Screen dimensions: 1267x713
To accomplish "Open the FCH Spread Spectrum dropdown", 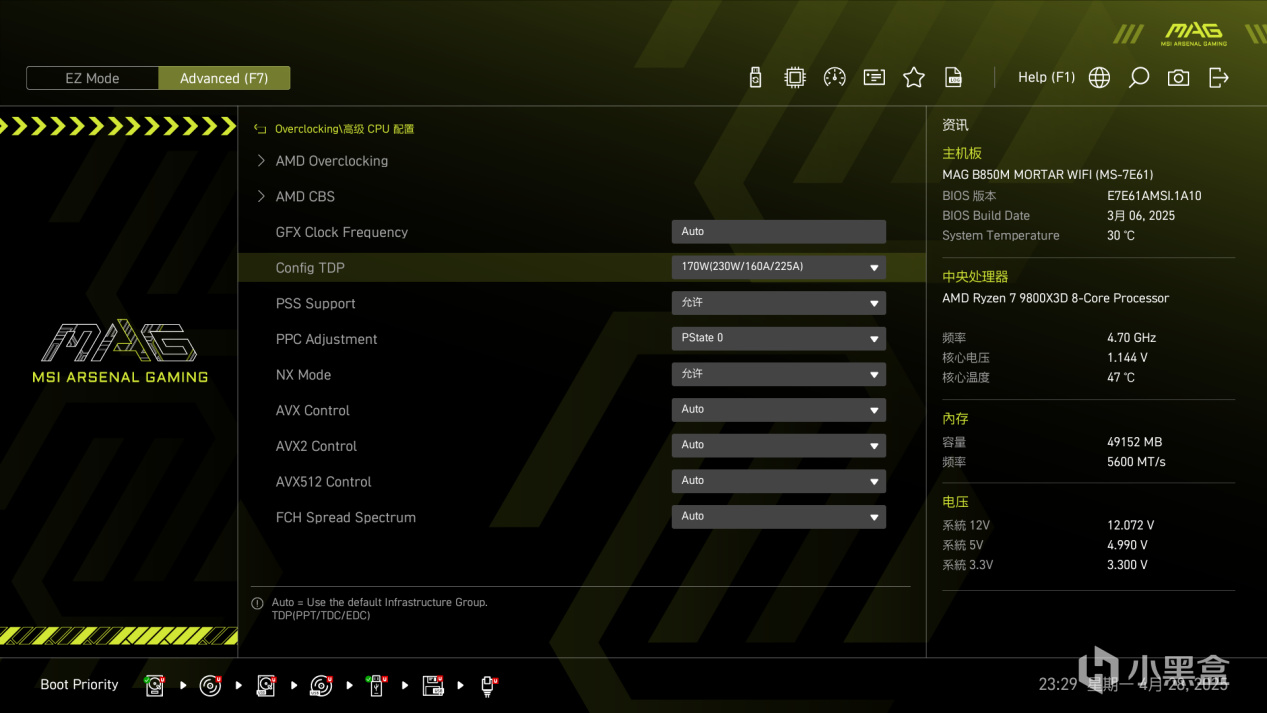I will point(779,517).
